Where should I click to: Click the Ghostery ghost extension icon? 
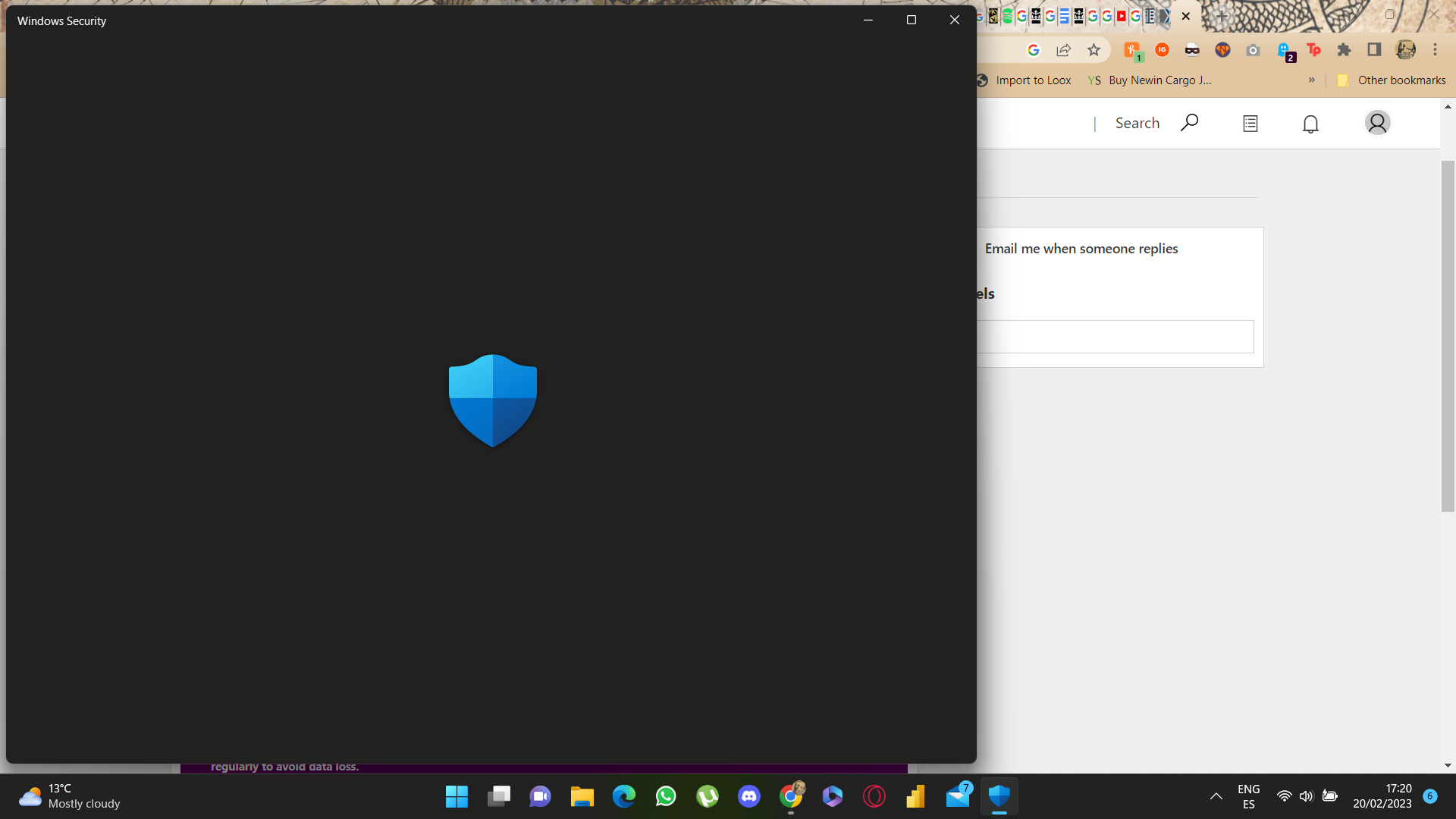1284,50
